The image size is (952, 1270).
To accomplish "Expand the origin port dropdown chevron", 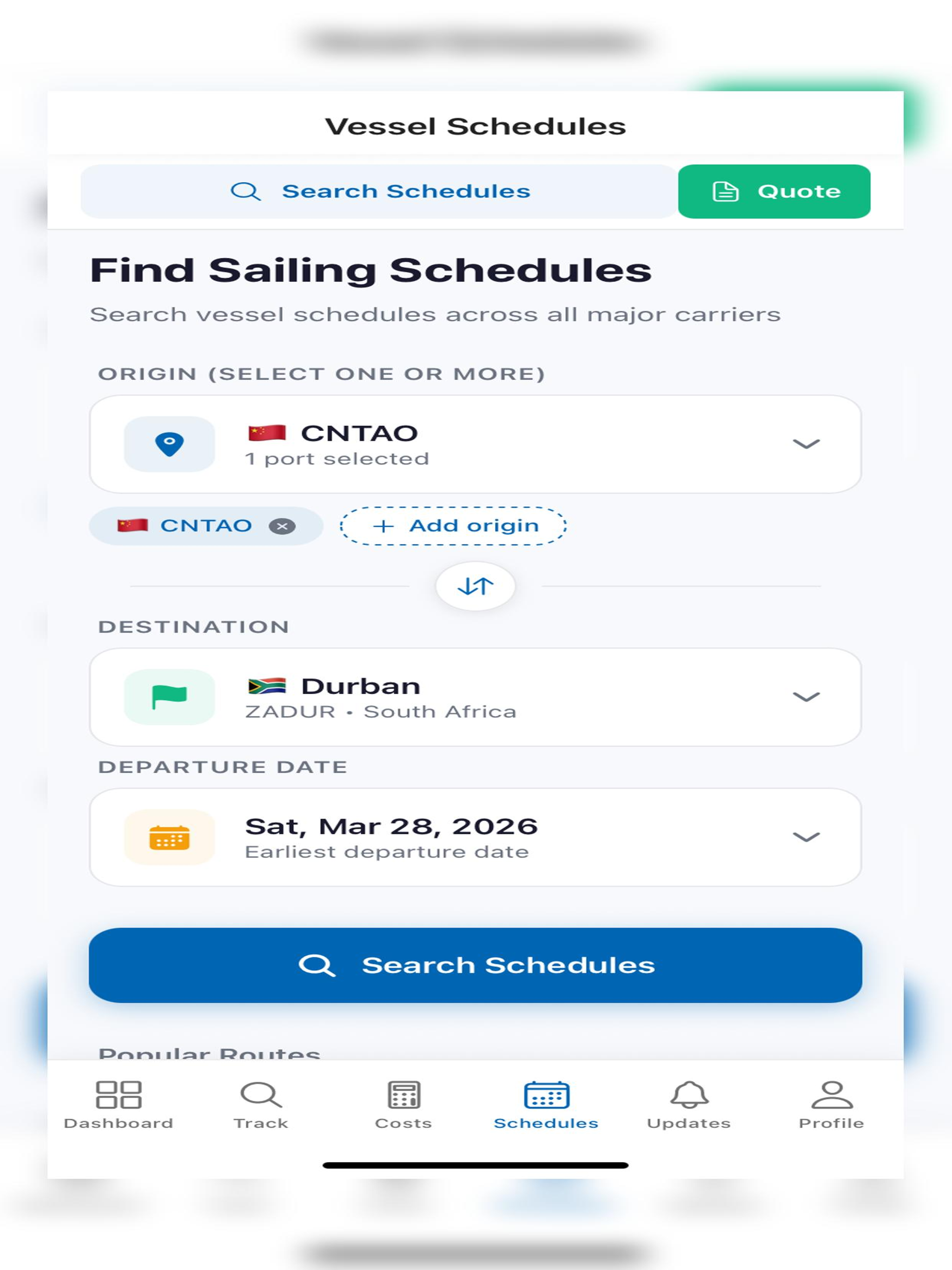I will click(806, 444).
